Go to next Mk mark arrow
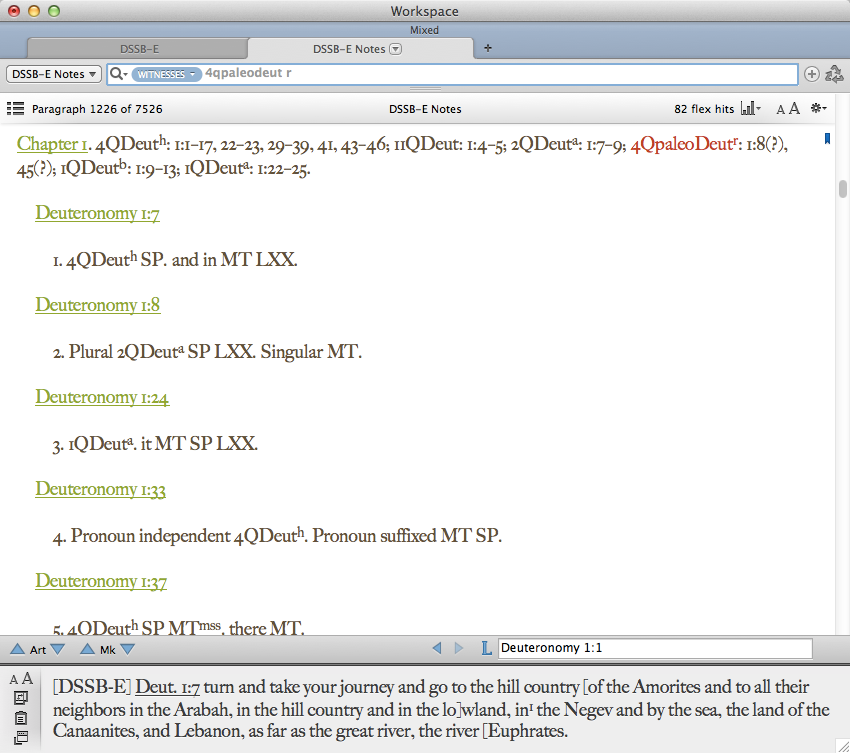This screenshot has width=850, height=753. click(128, 649)
